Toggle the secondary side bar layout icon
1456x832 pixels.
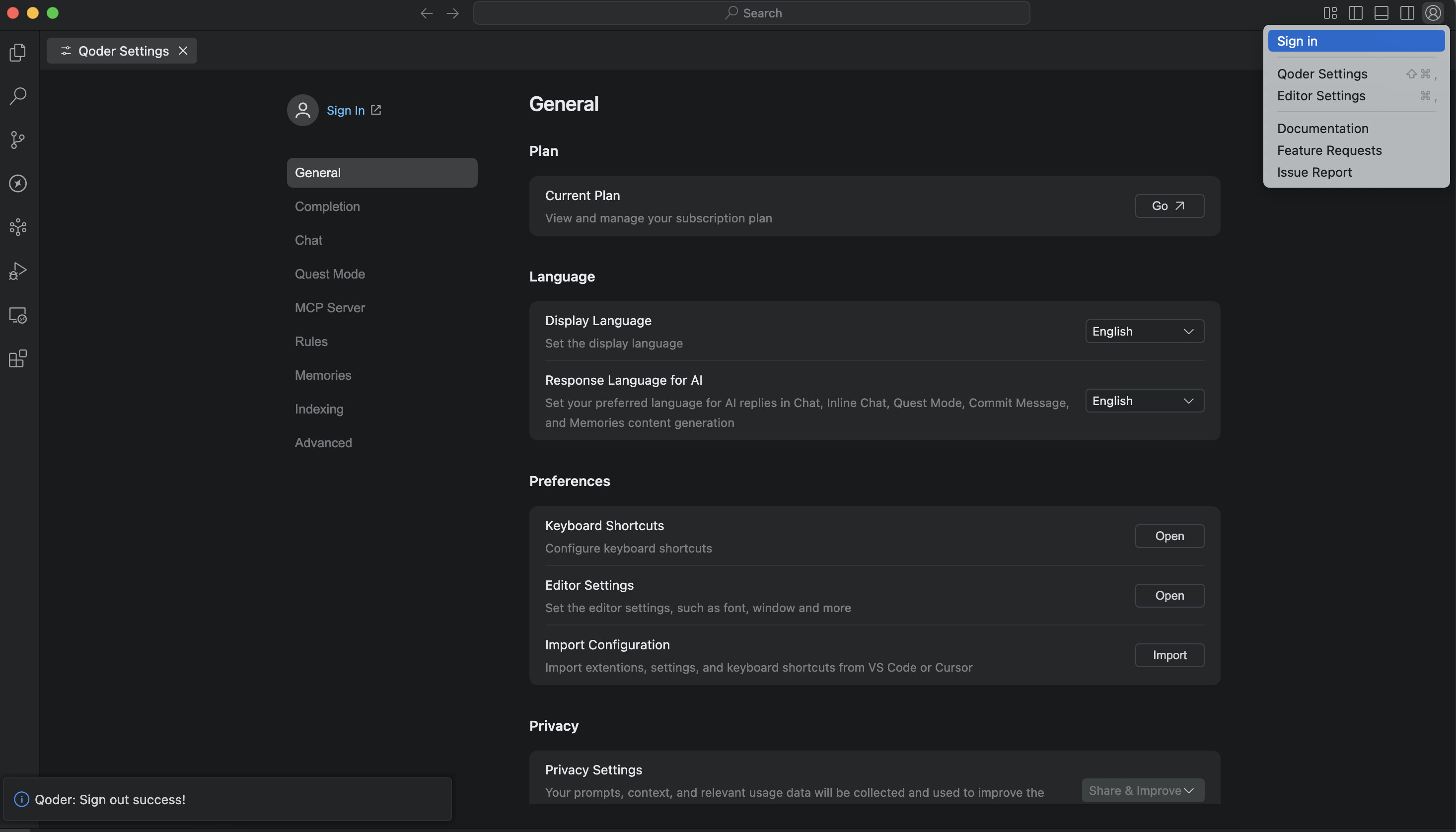[1407, 12]
